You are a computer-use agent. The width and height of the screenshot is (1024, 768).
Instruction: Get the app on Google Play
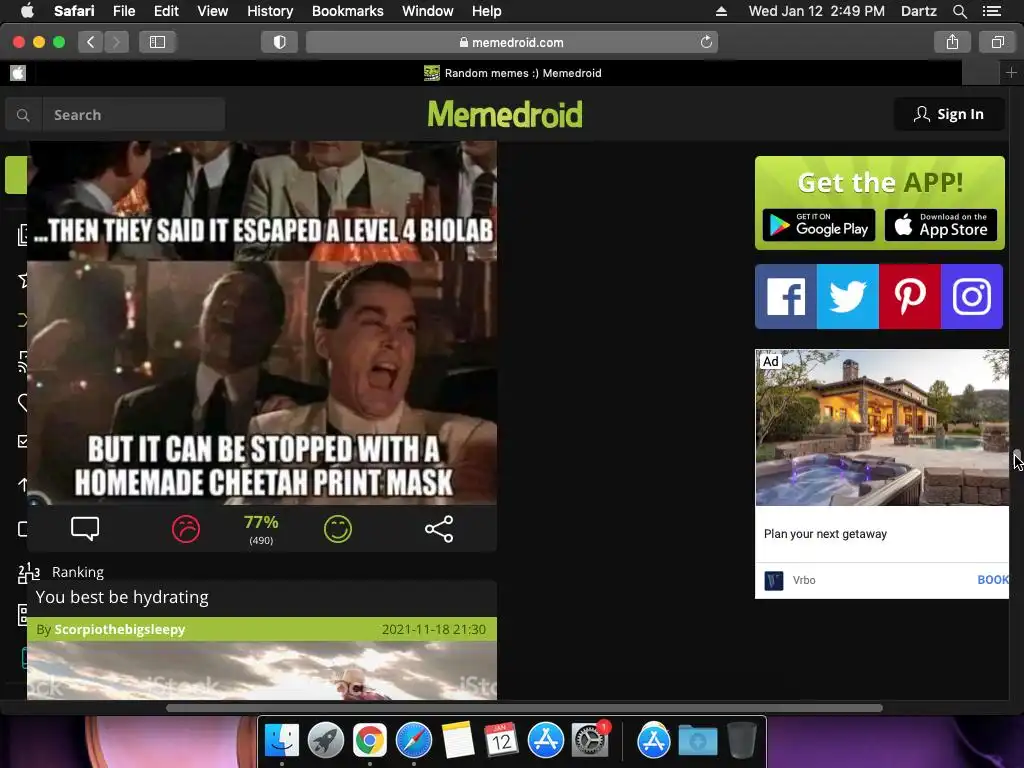coord(819,225)
